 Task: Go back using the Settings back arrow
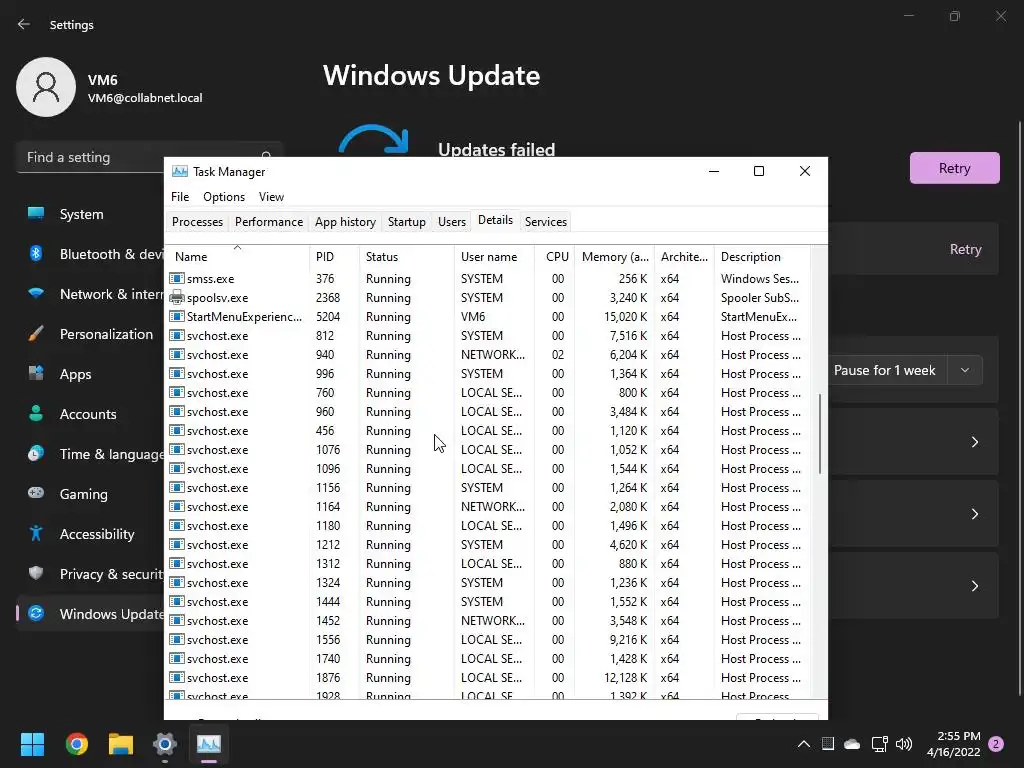point(24,24)
